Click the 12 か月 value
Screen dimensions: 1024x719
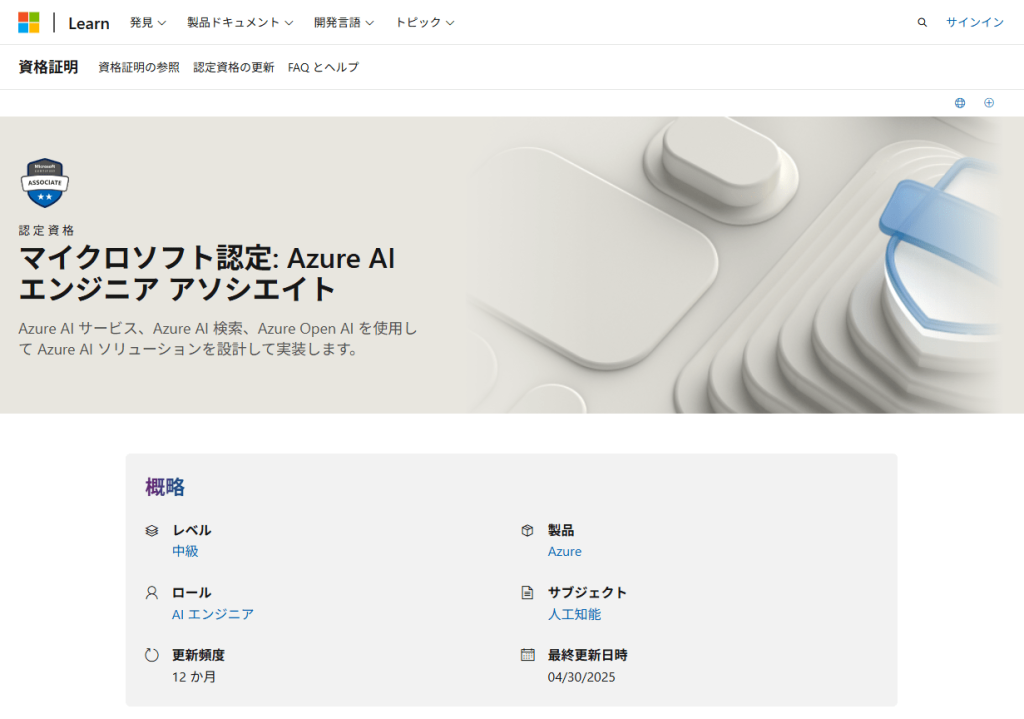tap(194, 677)
